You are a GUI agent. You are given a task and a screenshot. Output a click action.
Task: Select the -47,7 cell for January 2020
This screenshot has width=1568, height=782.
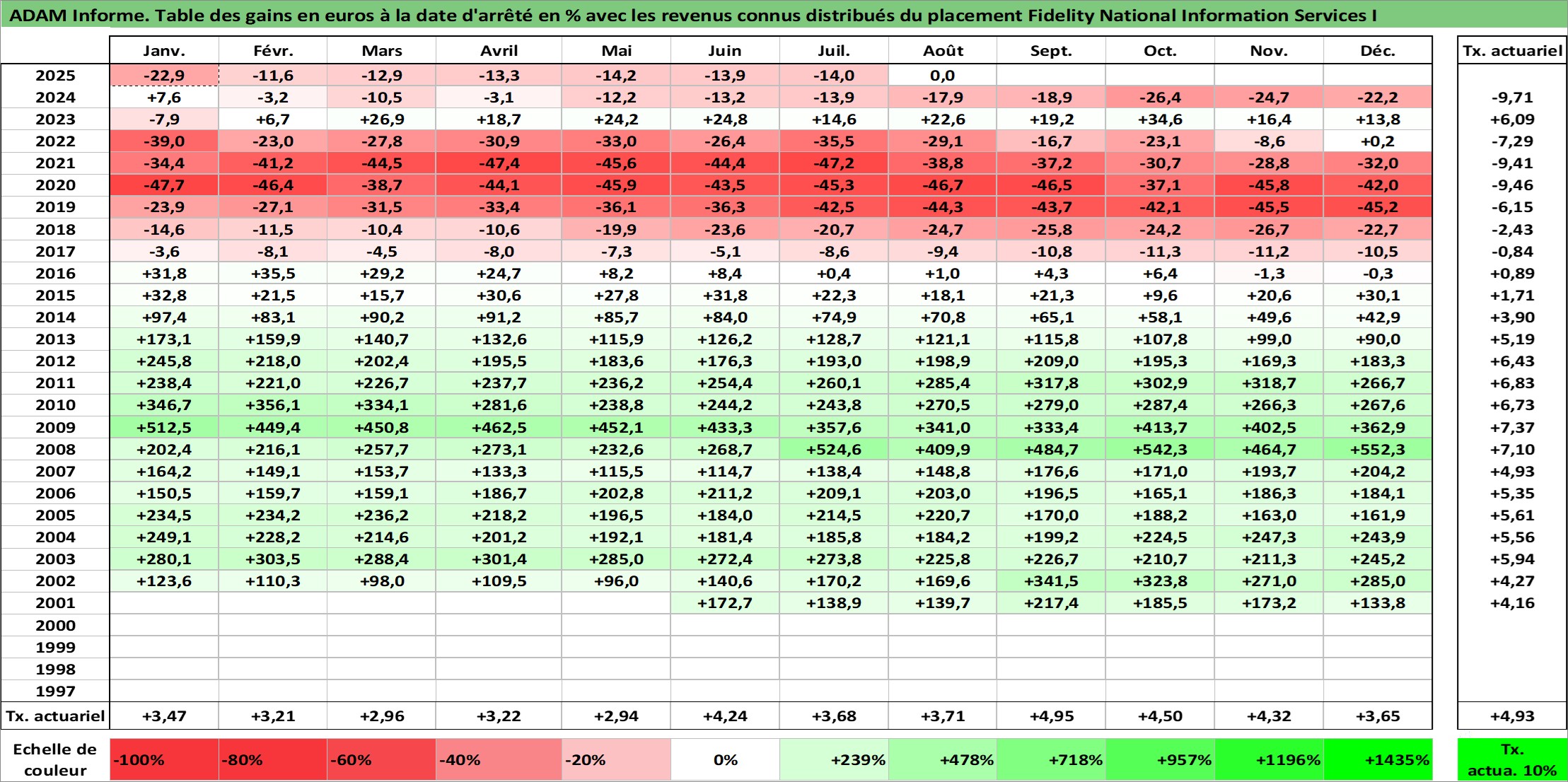(164, 185)
